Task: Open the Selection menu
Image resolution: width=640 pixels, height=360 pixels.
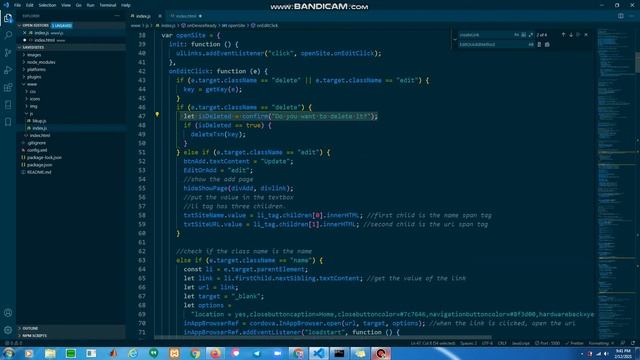Action: [47, 5]
